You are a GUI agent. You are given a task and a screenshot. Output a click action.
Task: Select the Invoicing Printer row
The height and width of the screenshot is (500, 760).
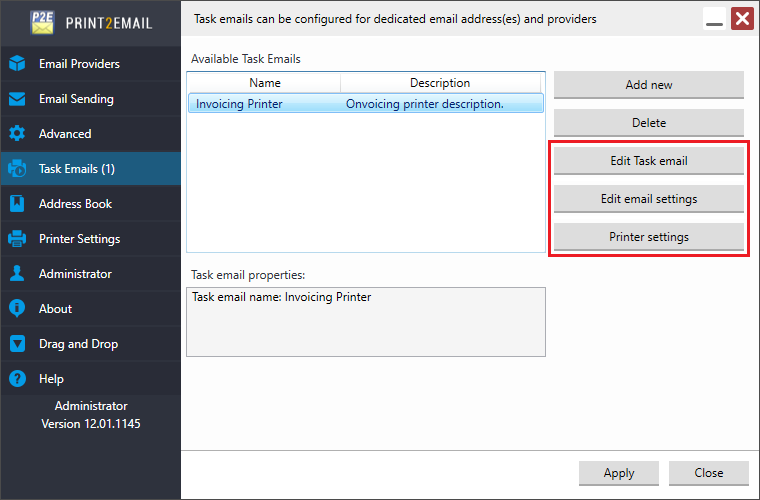365,104
